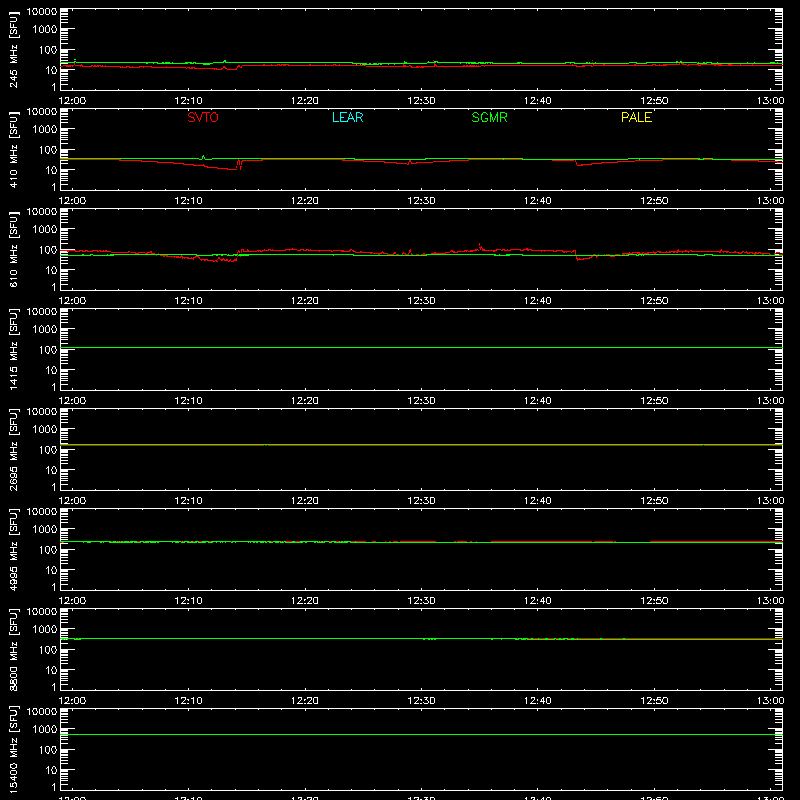Click red trace spike near 12:35 in 610 MHz panel
The image size is (800, 800).
pos(480,246)
